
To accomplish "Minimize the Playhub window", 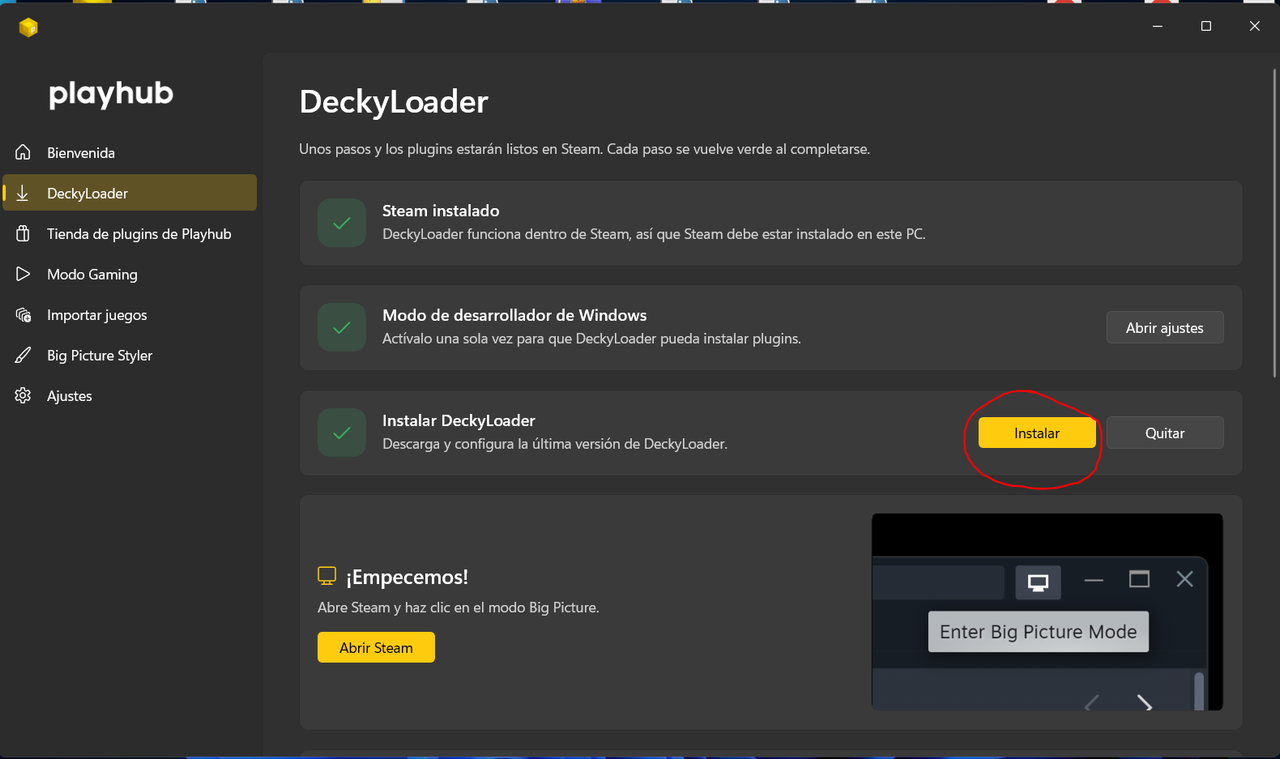I will (x=1158, y=26).
